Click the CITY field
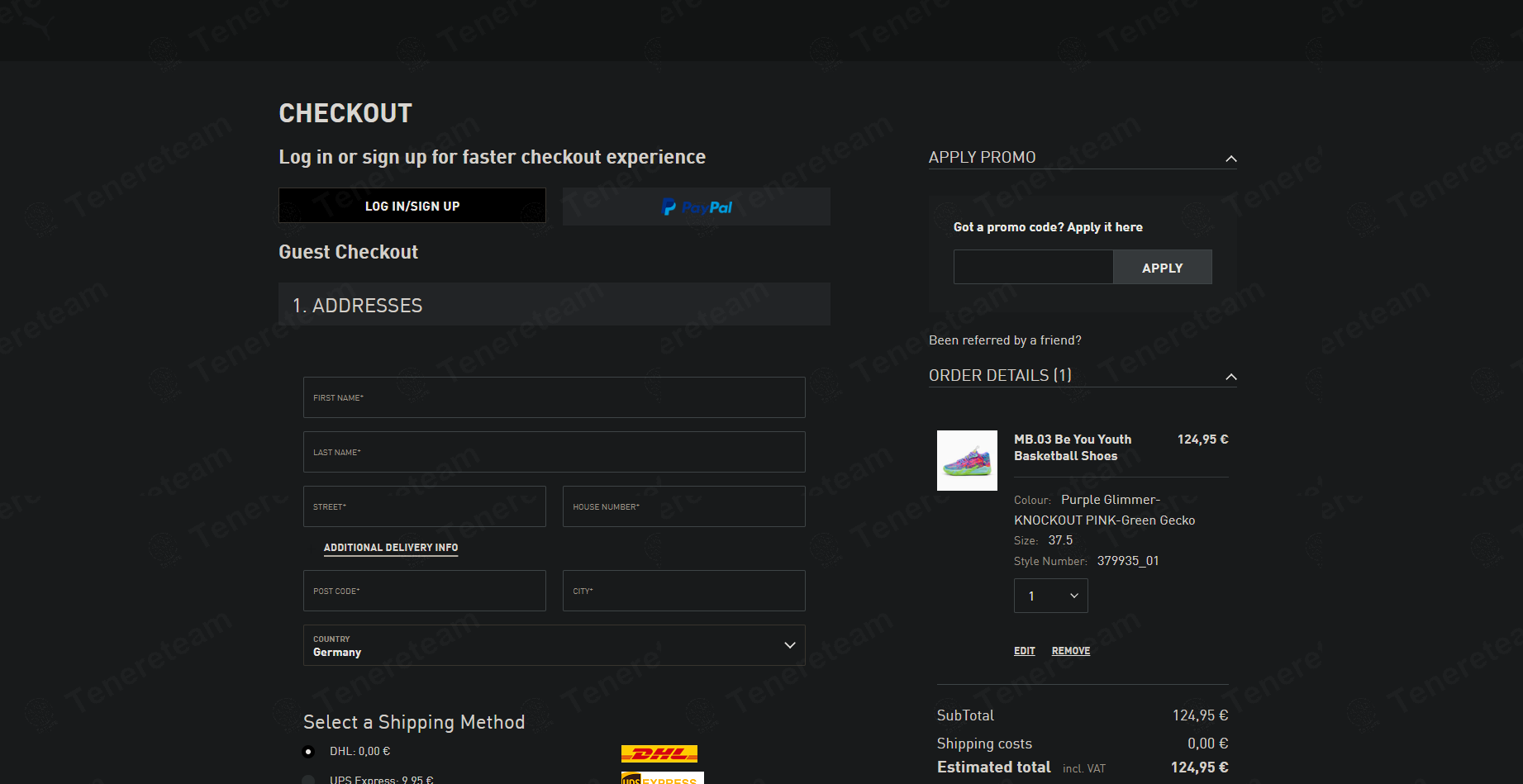 click(x=684, y=591)
